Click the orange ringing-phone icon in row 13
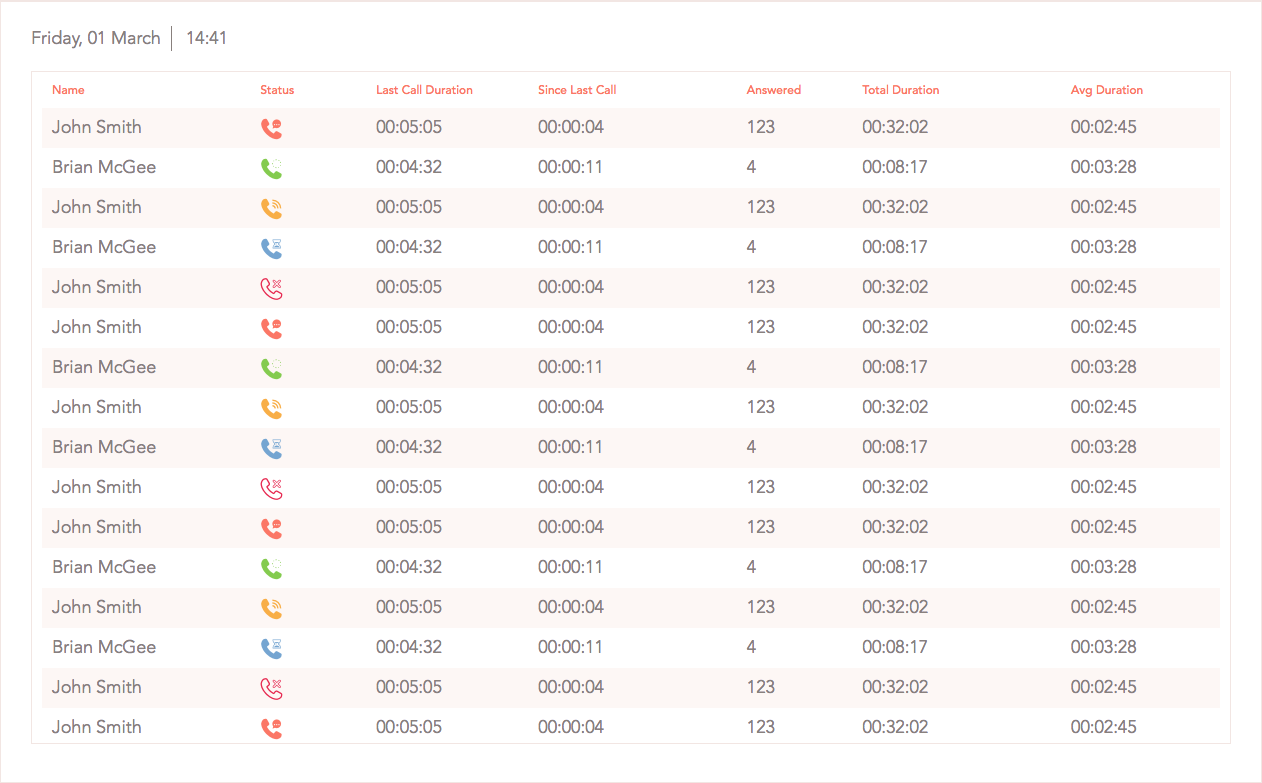This screenshot has height=783, width=1262. tap(271, 608)
